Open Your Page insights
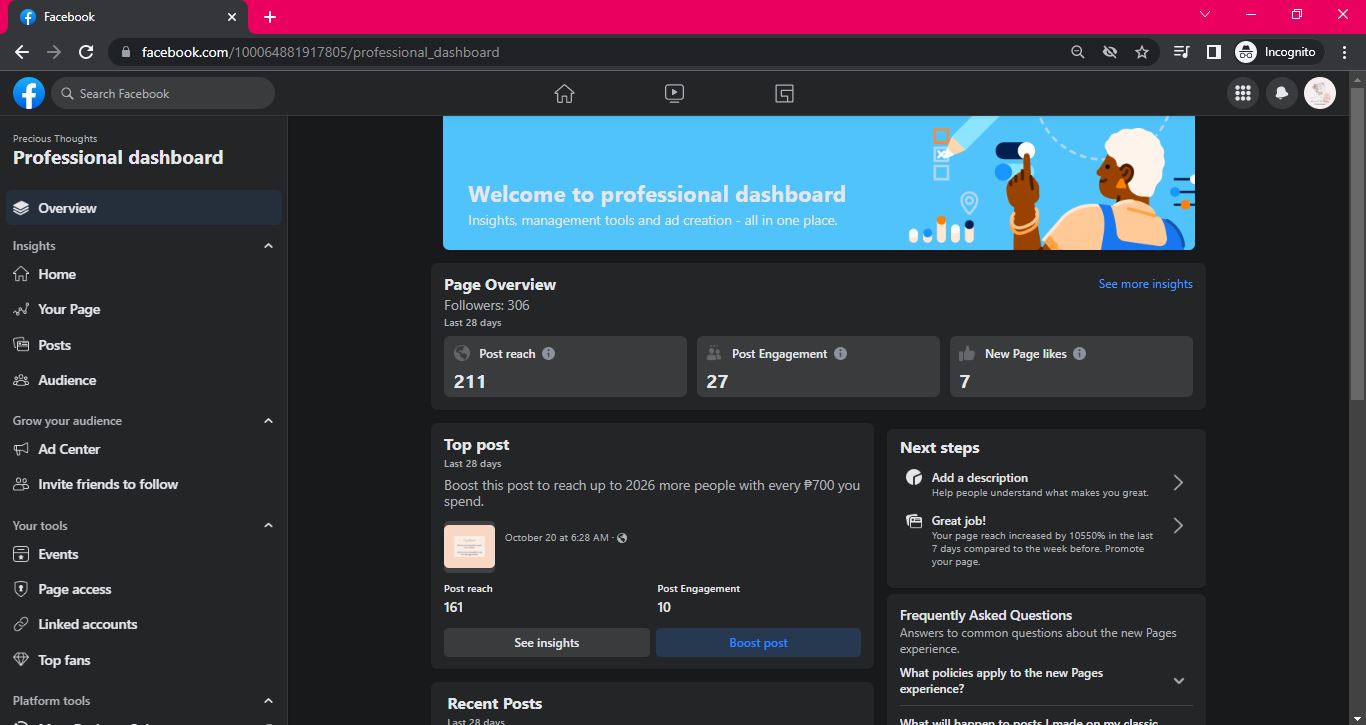 pos(144,309)
